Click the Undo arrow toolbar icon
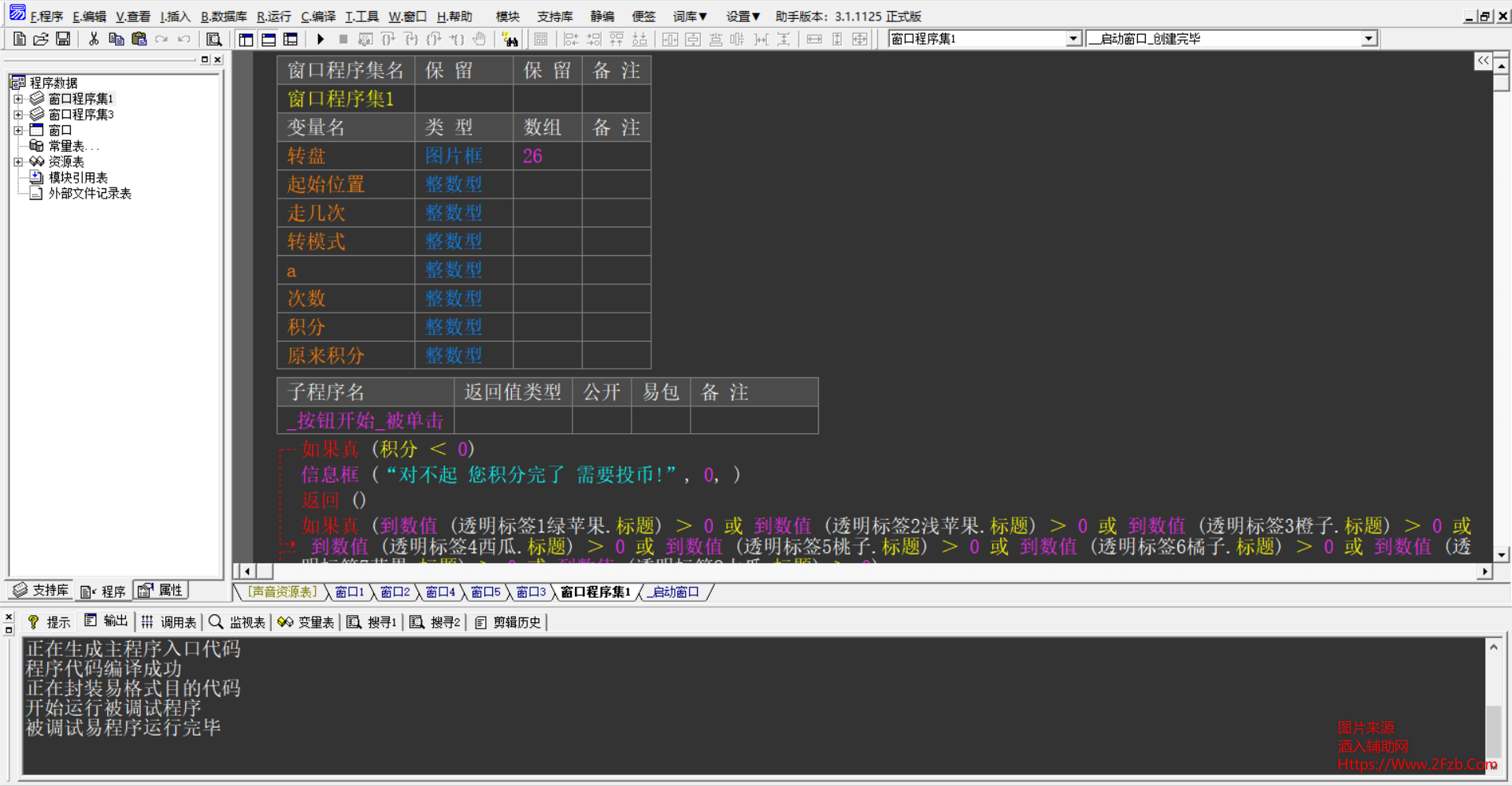Screen dimensions: 1512x786 (x=184, y=39)
